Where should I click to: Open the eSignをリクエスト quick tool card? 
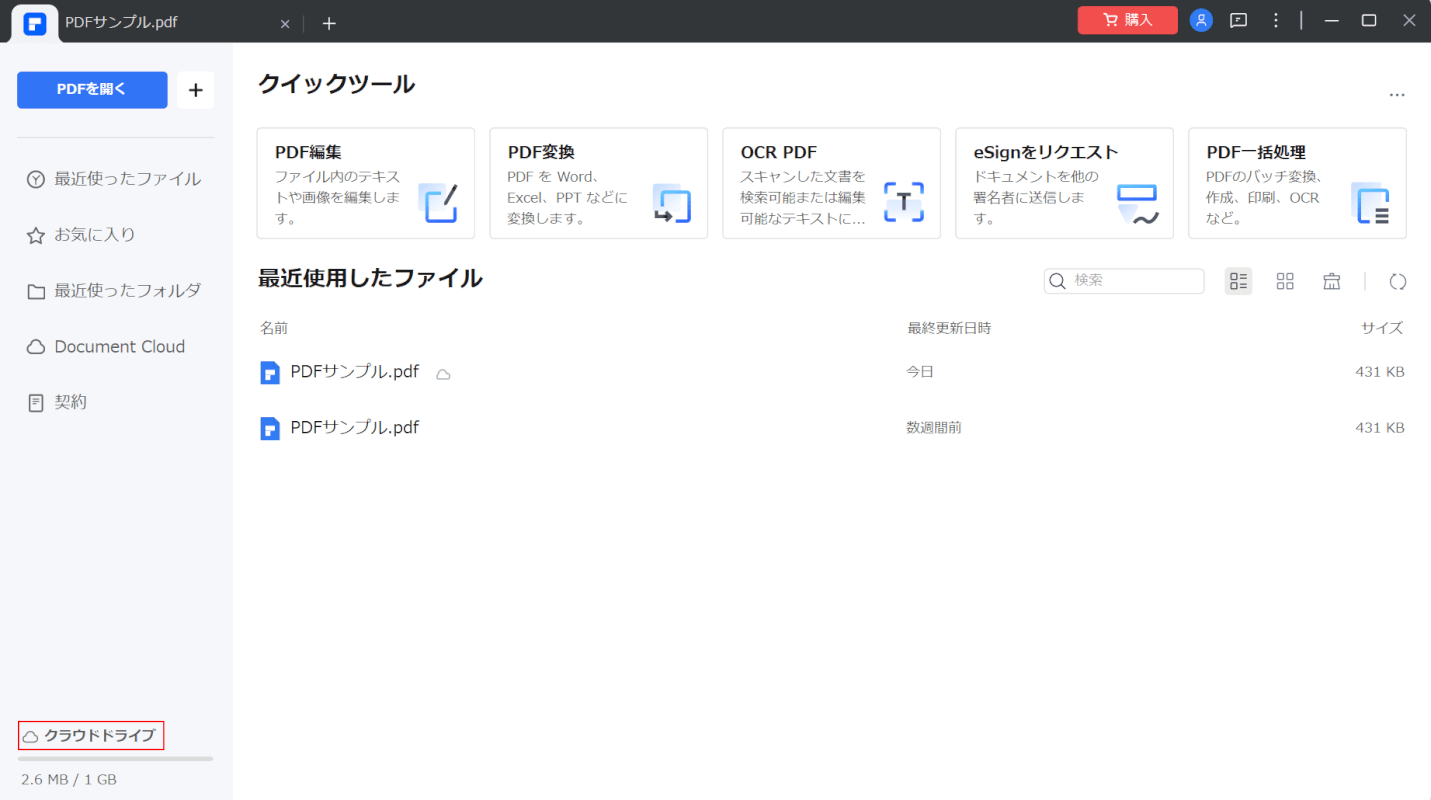coord(1065,183)
